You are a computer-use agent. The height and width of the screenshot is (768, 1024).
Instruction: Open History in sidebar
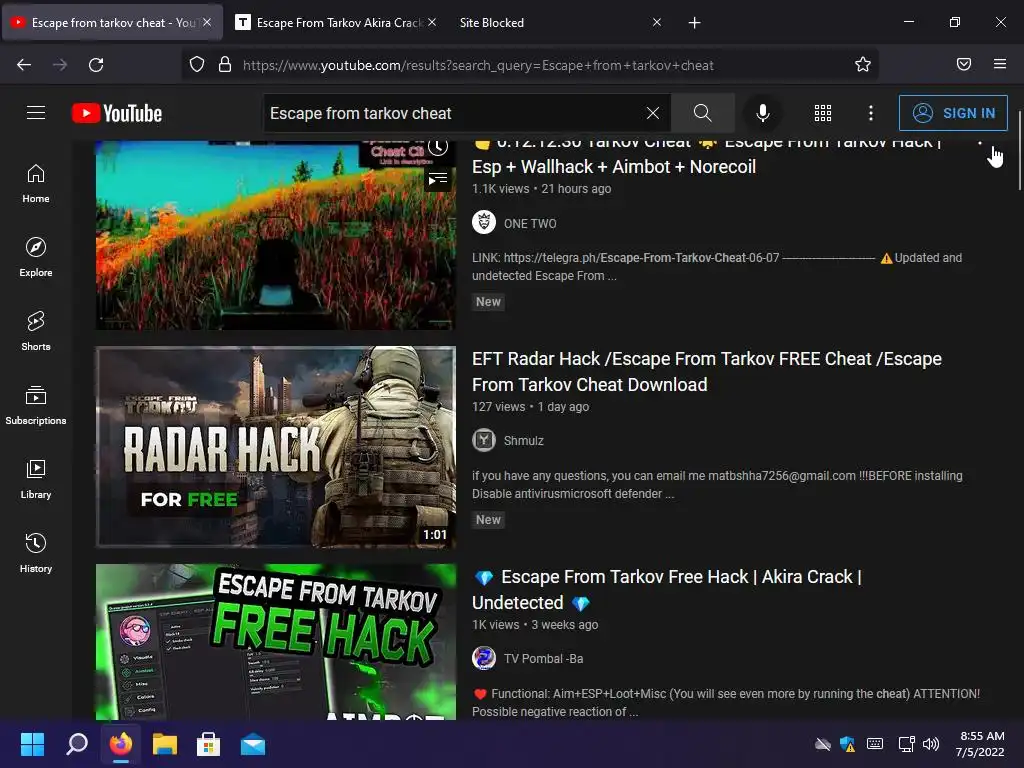pos(36,553)
